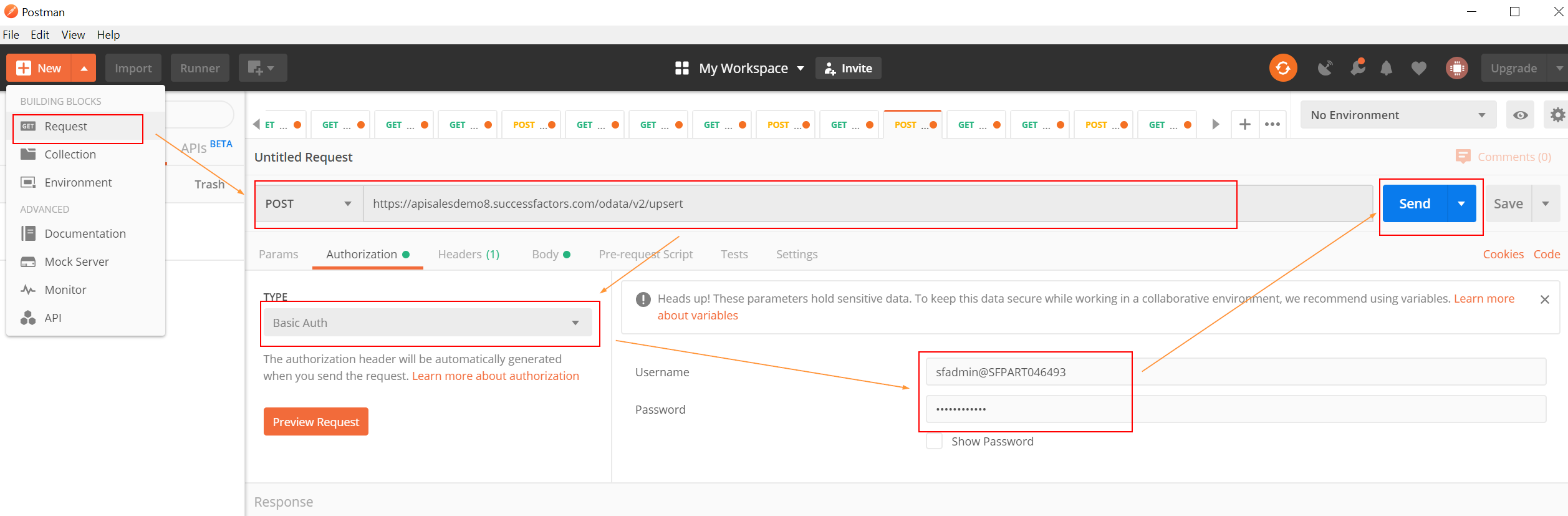This screenshot has width=1568, height=516.
Task: Click the Username input field
Action: pyautogui.click(x=1236, y=372)
